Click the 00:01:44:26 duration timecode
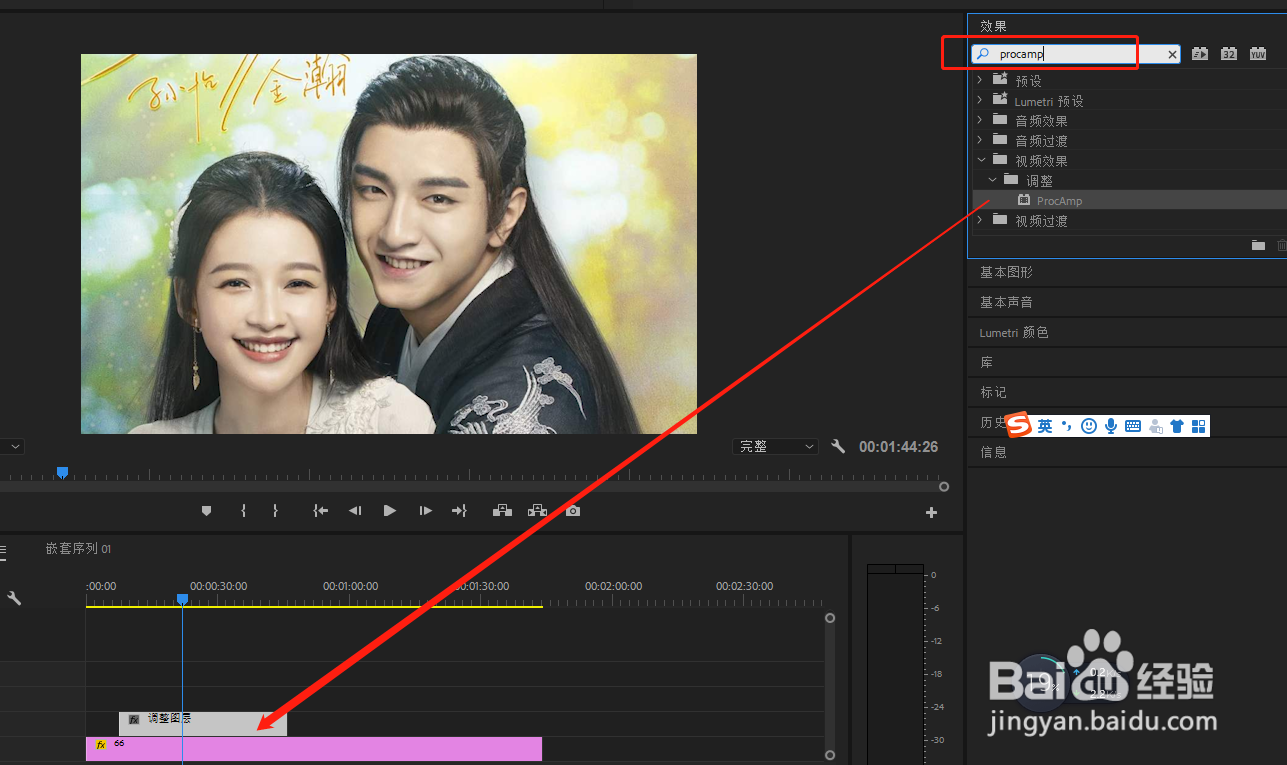The height and width of the screenshot is (765, 1287). click(x=898, y=447)
